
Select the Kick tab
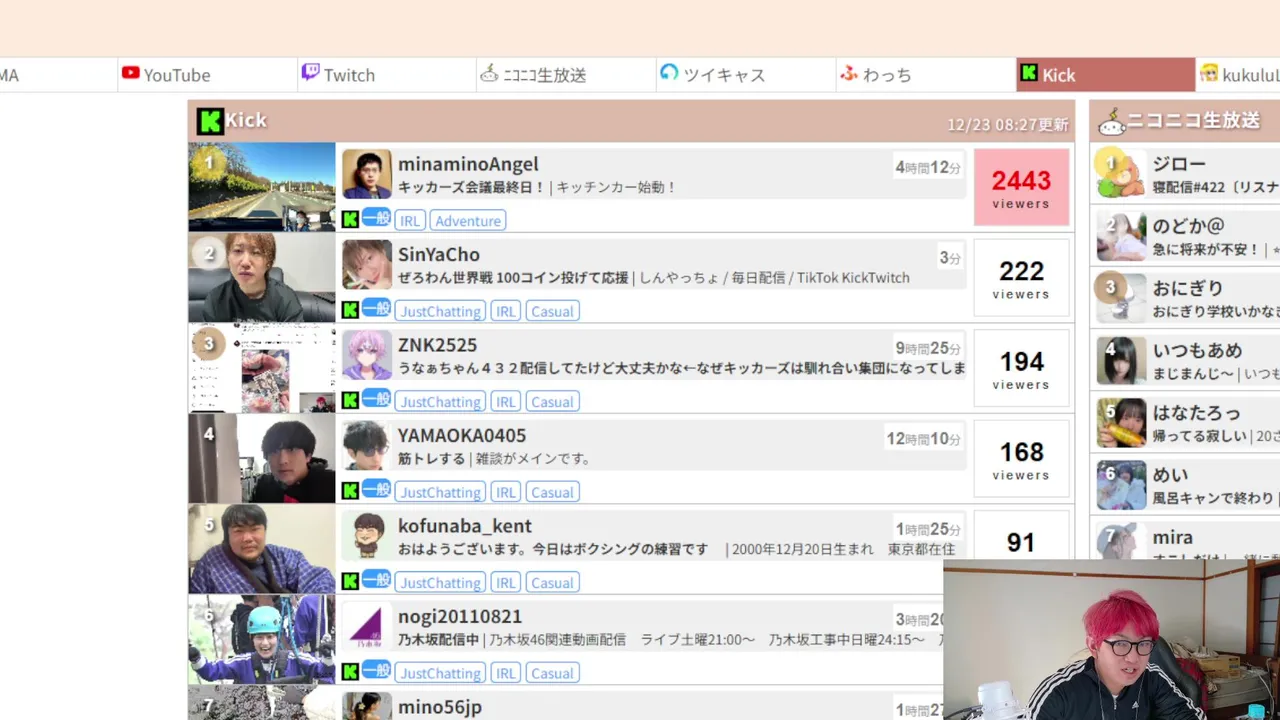point(1105,75)
